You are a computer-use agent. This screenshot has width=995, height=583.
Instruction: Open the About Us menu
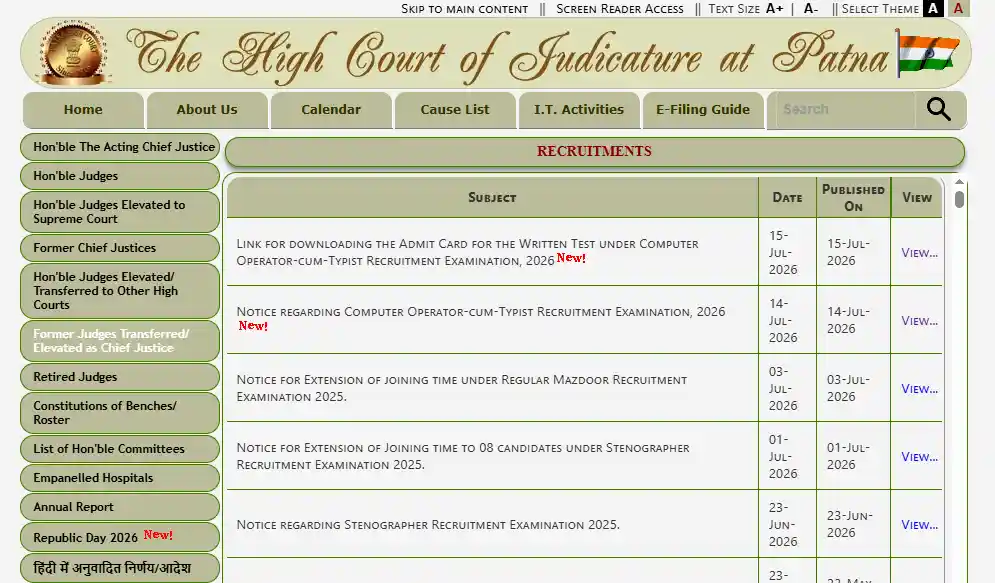point(207,110)
